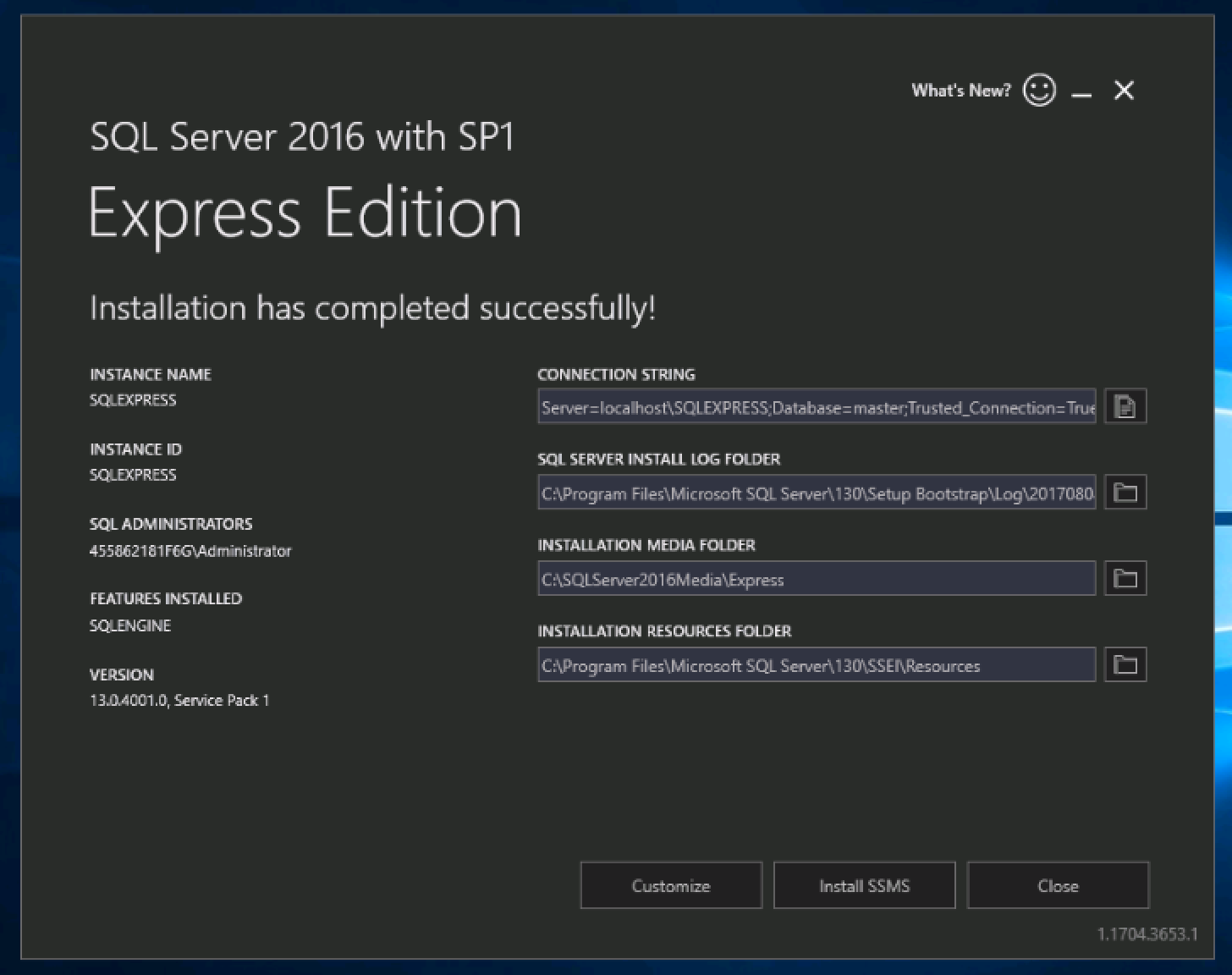1232x975 pixels.
Task: Open the What's New? link
Action: [960, 91]
